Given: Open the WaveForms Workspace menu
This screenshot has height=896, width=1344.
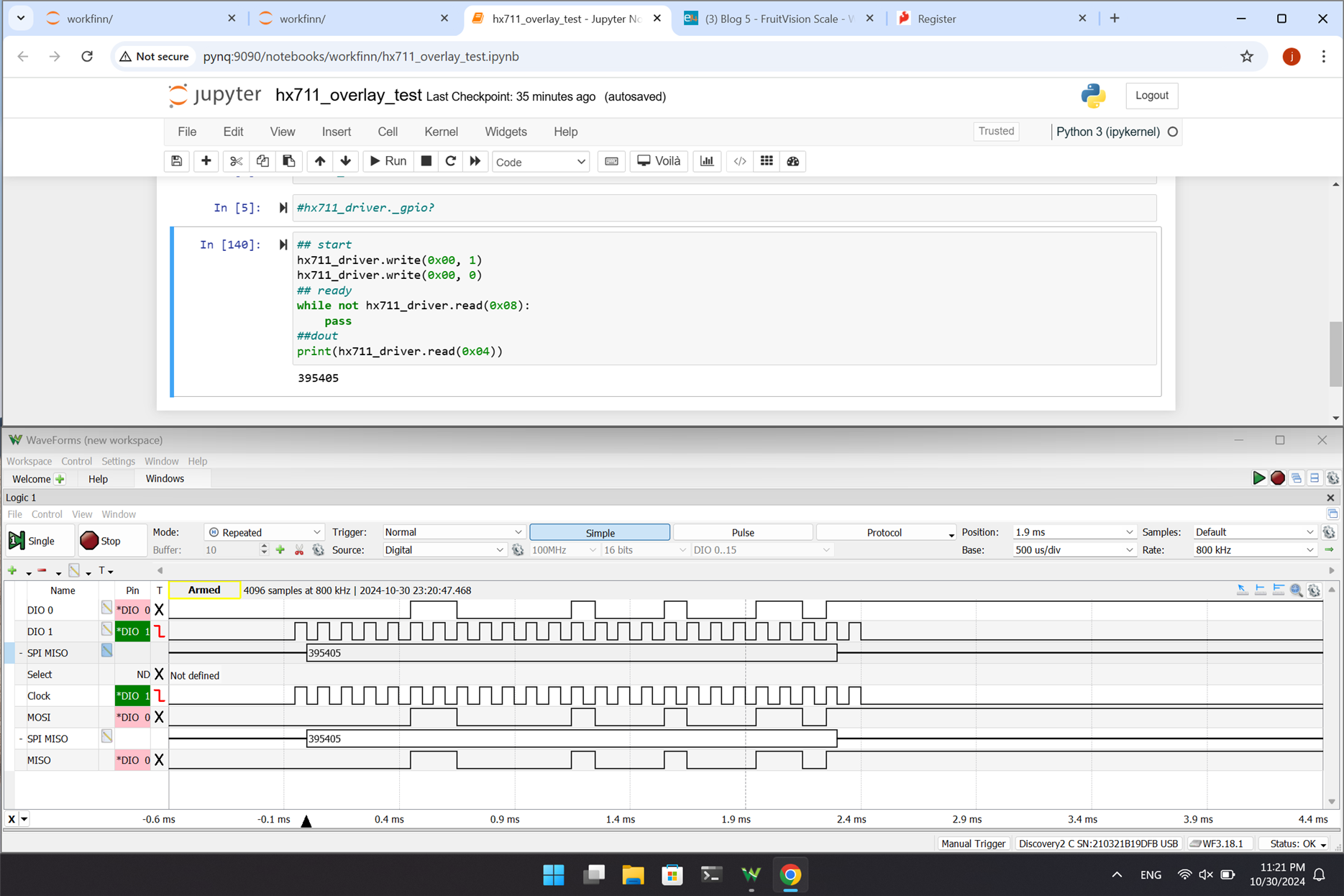Looking at the screenshot, I should [x=29, y=461].
